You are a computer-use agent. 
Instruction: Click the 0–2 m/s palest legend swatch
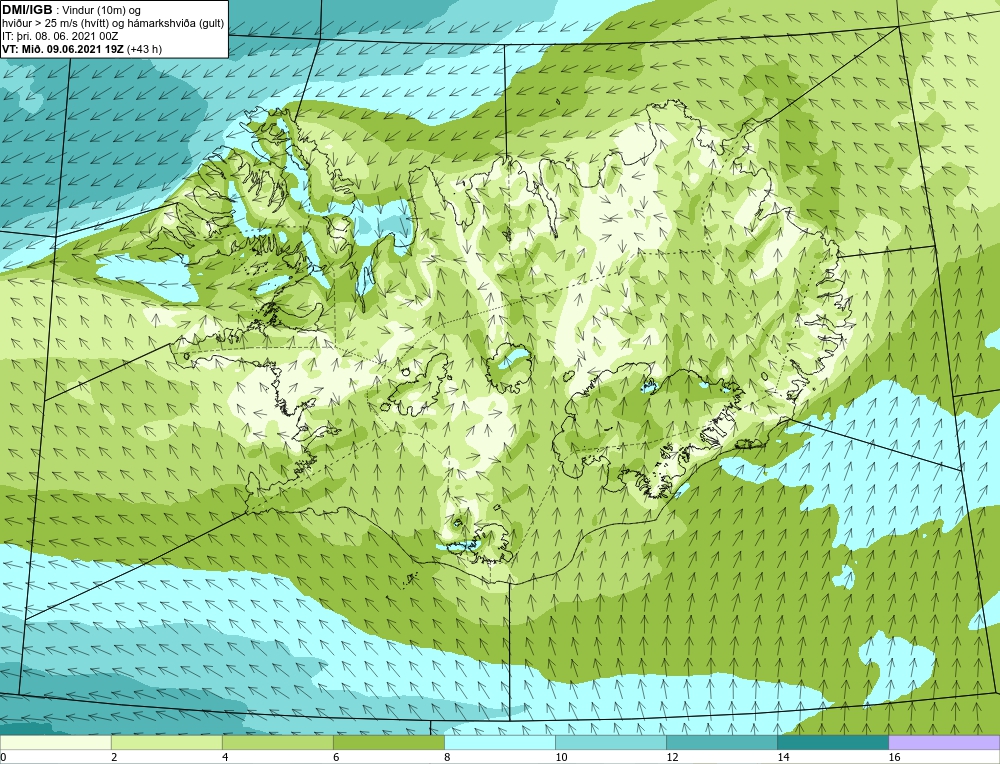point(55,742)
